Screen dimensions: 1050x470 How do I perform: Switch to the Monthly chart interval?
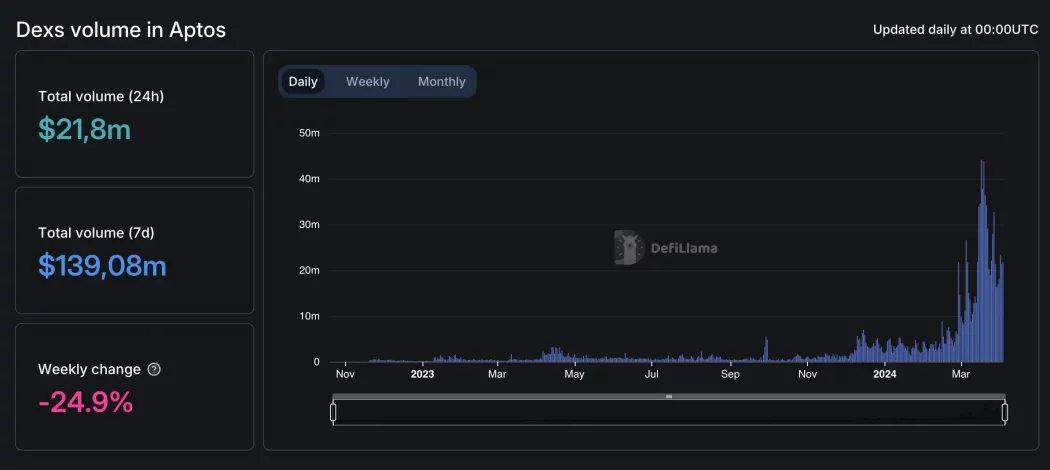tap(441, 82)
